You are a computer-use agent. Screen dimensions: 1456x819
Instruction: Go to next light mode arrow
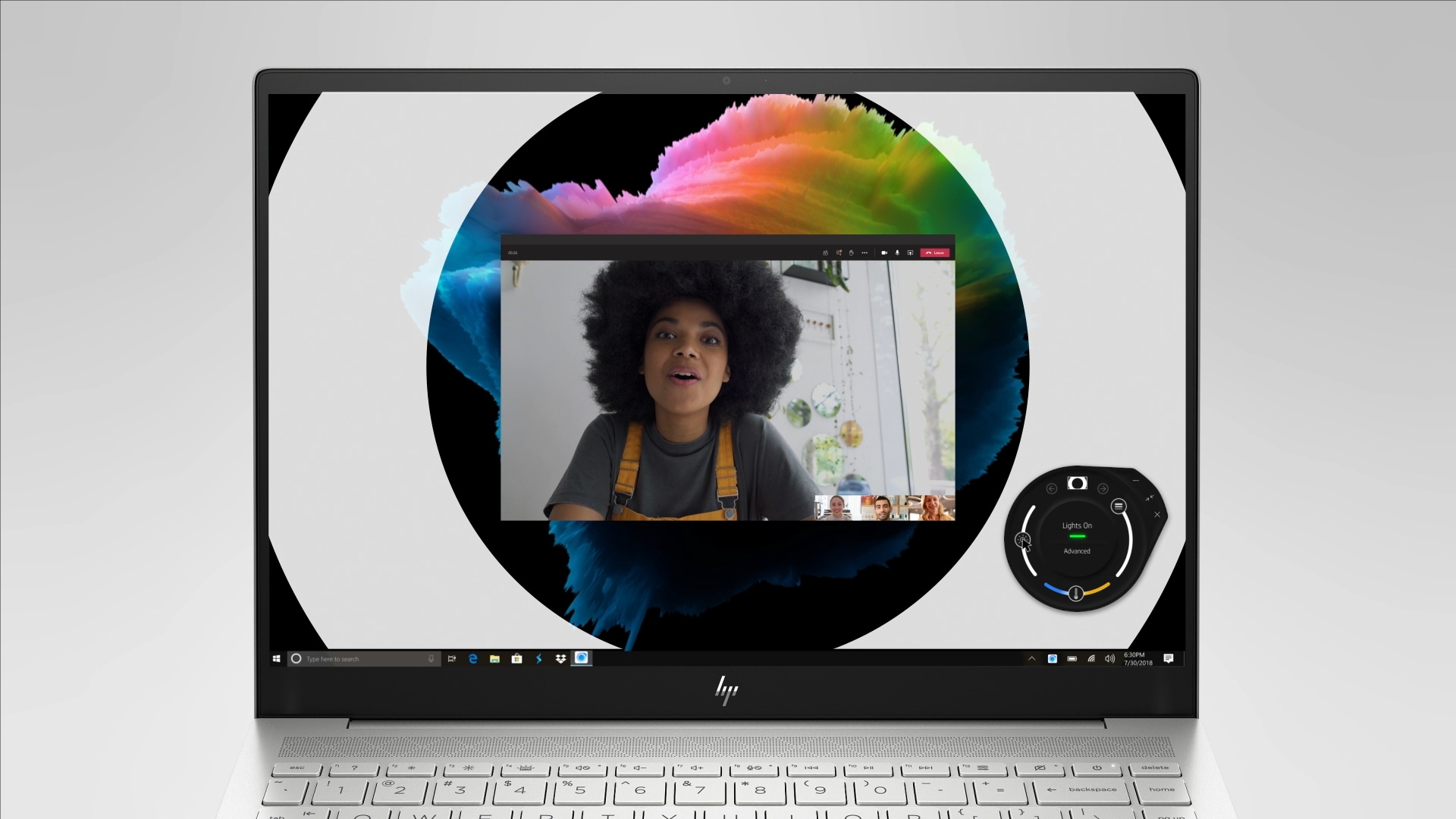point(1103,488)
